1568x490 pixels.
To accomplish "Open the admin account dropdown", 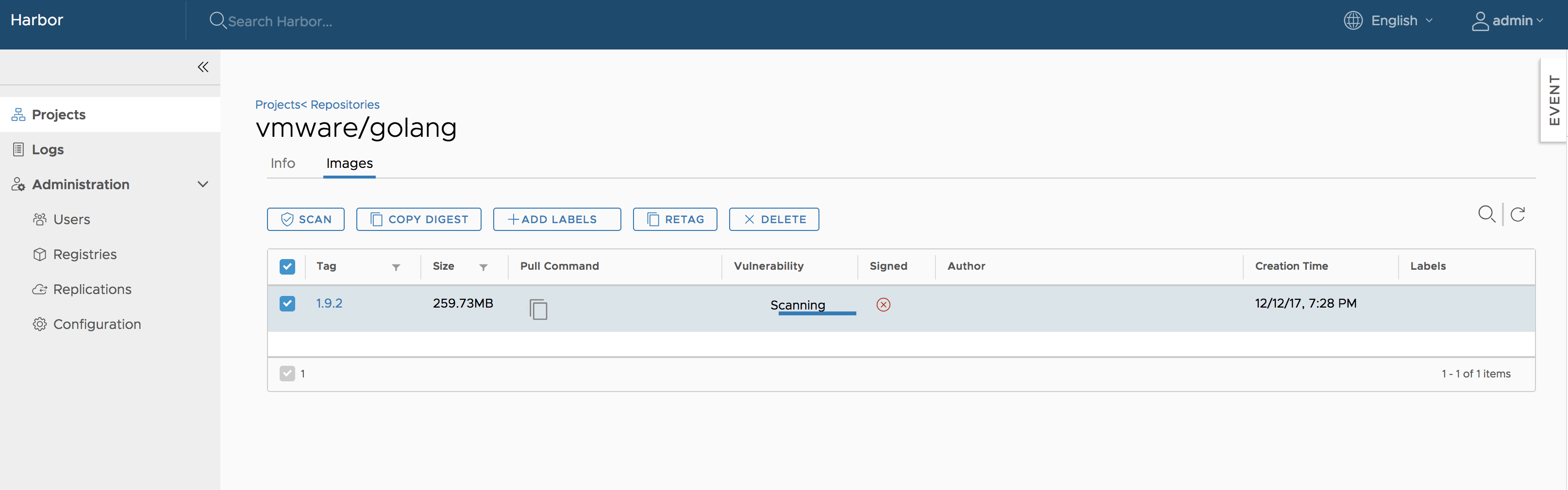I will pyautogui.click(x=1518, y=21).
